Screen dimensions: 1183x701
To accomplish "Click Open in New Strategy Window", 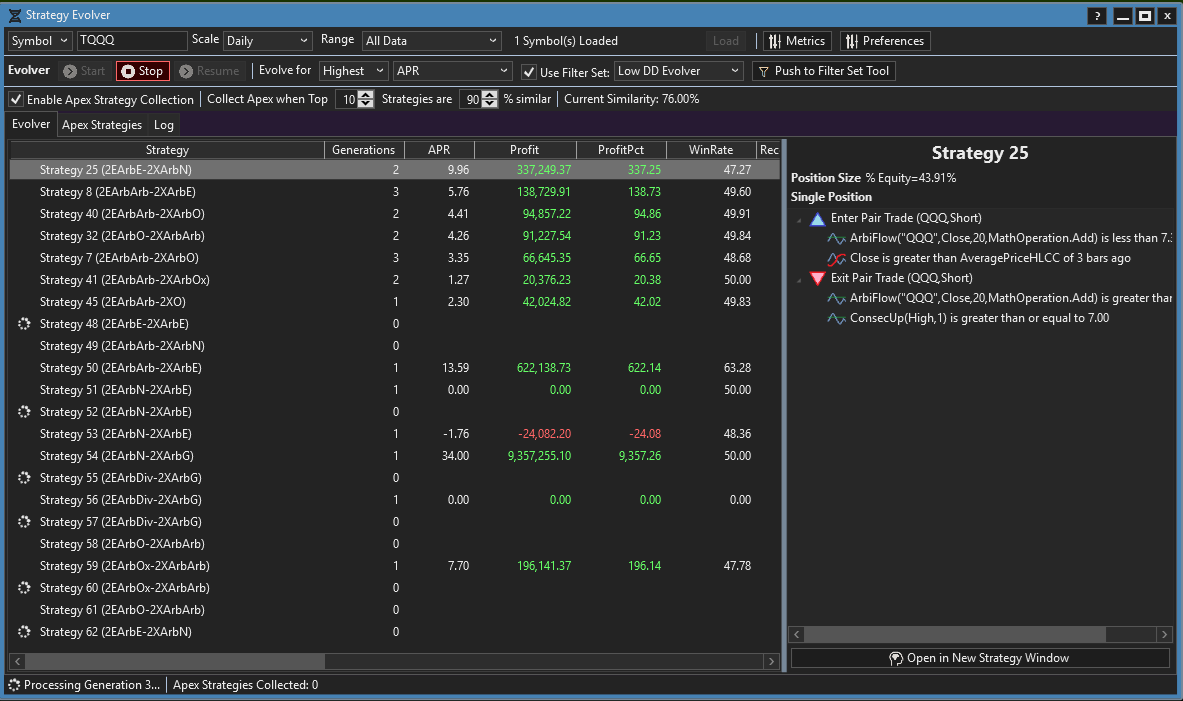I will 979,658.
